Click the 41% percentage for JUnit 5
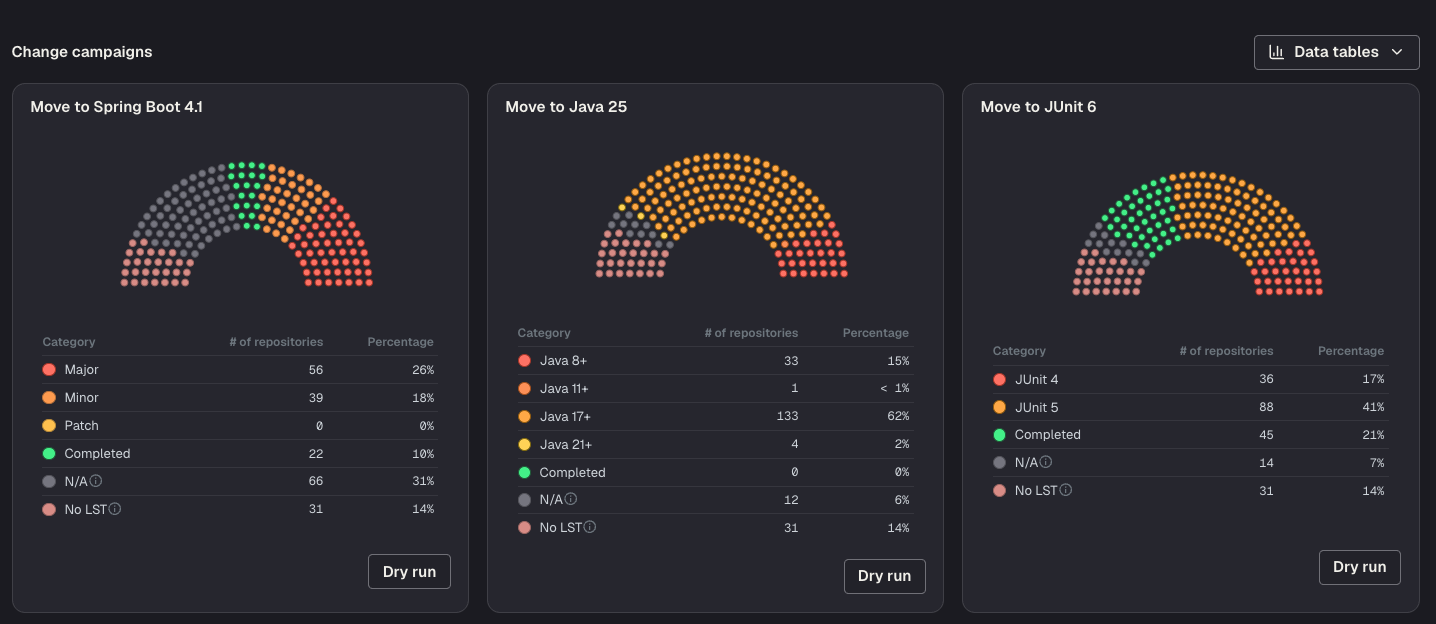Viewport: 1436px width, 624px height. [1373, 408]
